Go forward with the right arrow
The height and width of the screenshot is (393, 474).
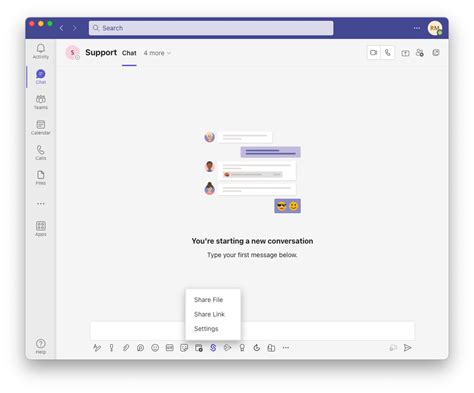click(x=75, y=28)
